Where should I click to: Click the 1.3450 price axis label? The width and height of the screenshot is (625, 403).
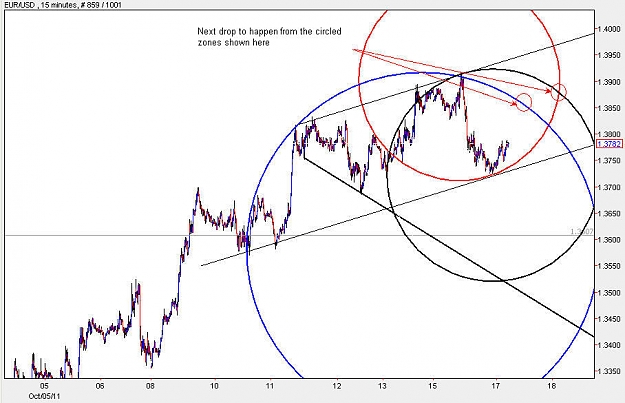pyautogui.click(x=609, y=319)
